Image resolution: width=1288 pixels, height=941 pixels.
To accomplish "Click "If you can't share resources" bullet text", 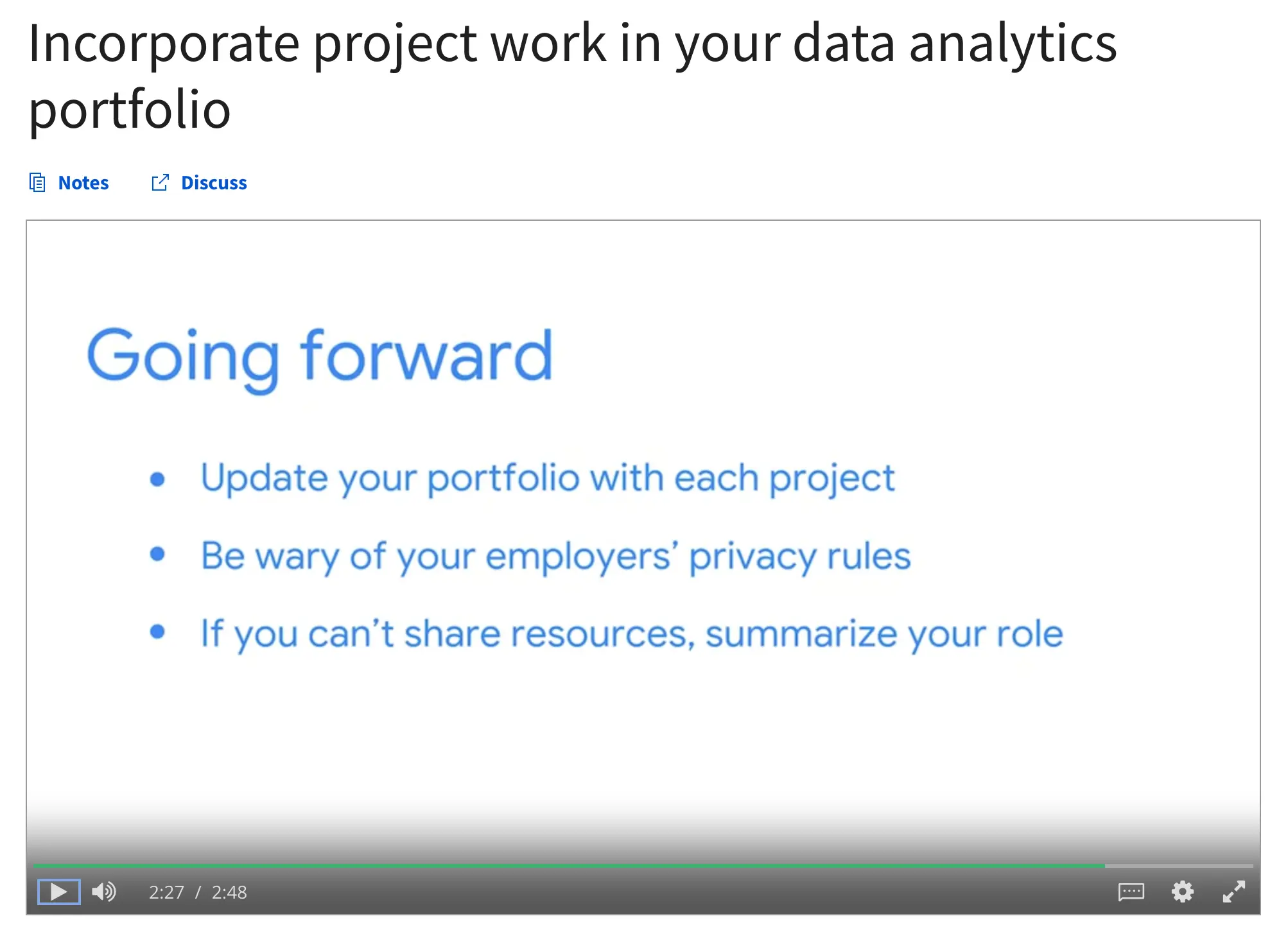I will point(632,634).
